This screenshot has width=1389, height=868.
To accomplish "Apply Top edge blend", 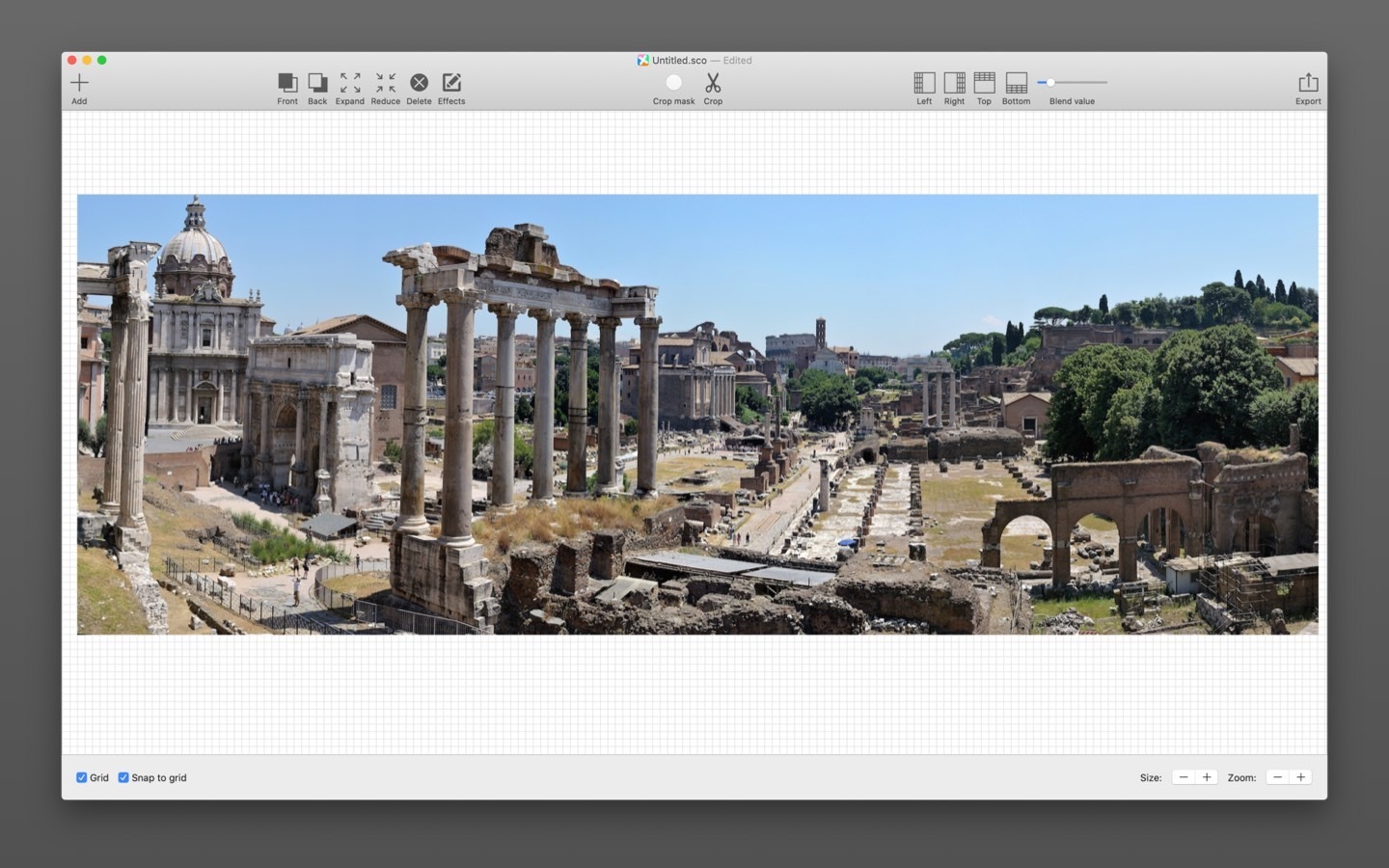I will [x=984, y=83].
